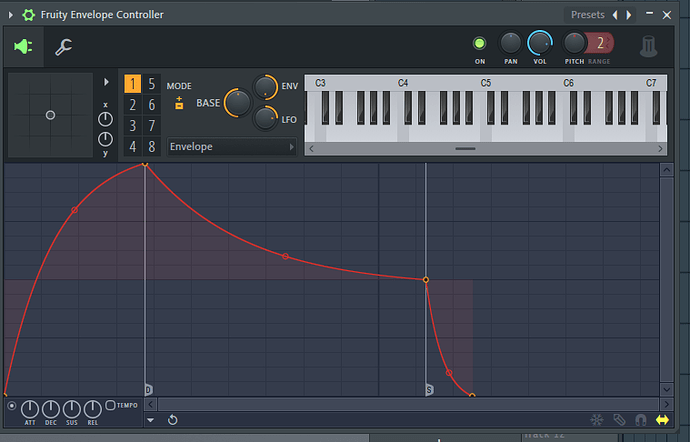The image size is (690, 442).
Task: Expand the plugin window menu arrow
Action: (x=11, y=15)
